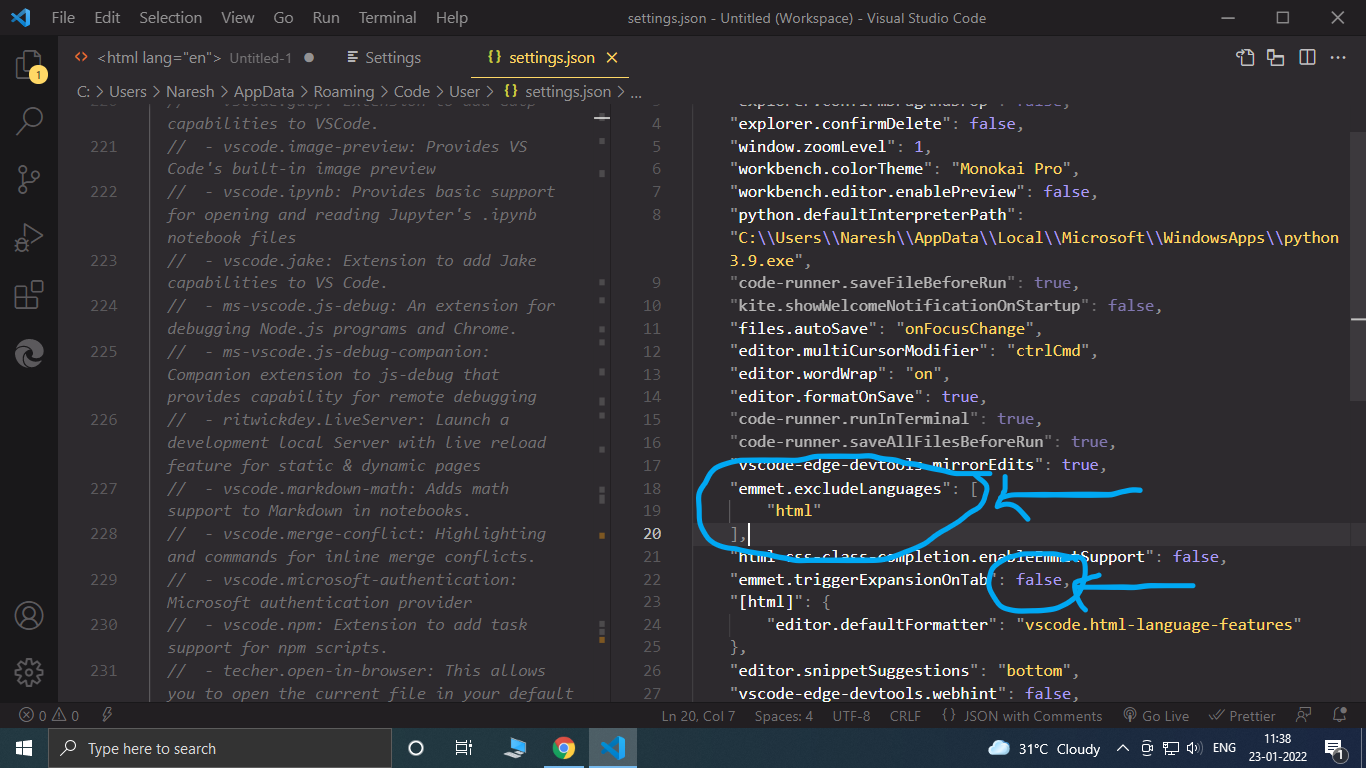The width and height of the screenshot is (1366, 768).
Task: Open the Problems panel from the error and warning counts
Action: pyautogui.click(x=48, y=716)
